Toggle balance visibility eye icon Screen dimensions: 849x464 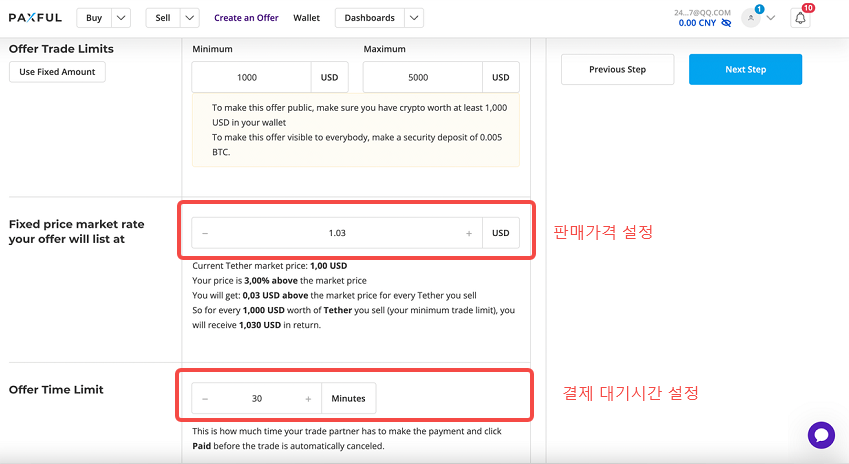click(726, 23)
